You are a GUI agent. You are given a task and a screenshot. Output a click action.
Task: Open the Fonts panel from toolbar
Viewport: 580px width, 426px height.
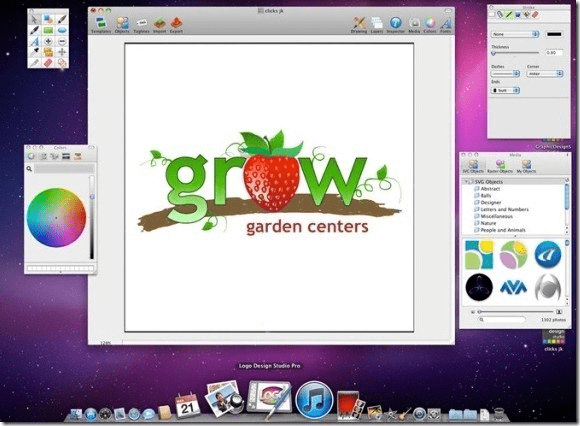point(446,25)
